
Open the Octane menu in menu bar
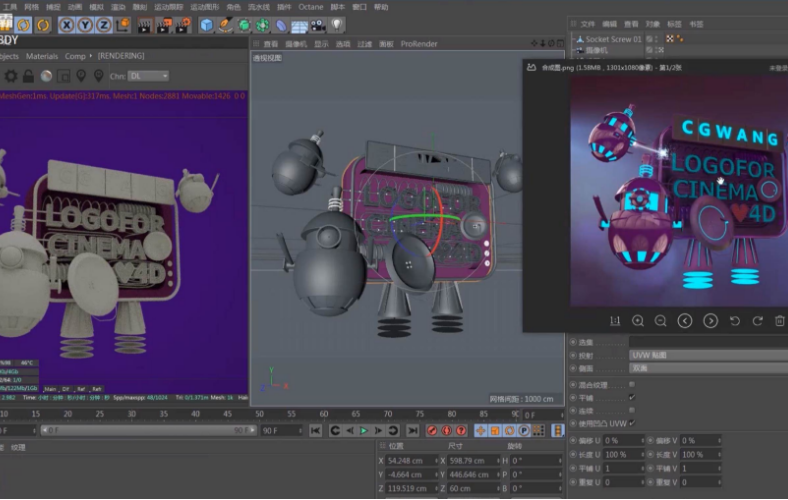311,7
